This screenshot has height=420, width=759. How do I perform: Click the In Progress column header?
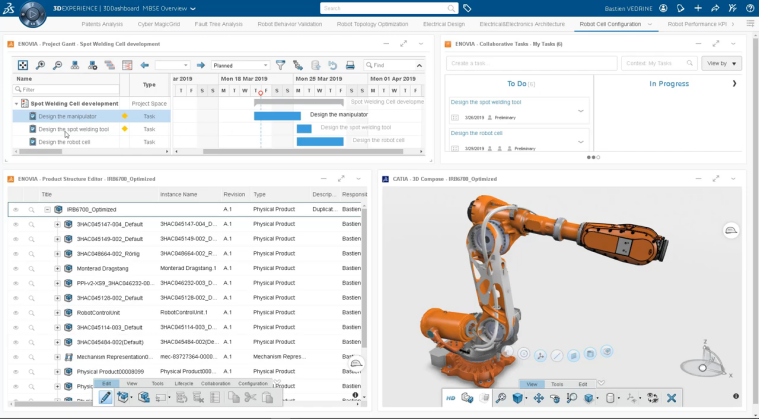669,84
